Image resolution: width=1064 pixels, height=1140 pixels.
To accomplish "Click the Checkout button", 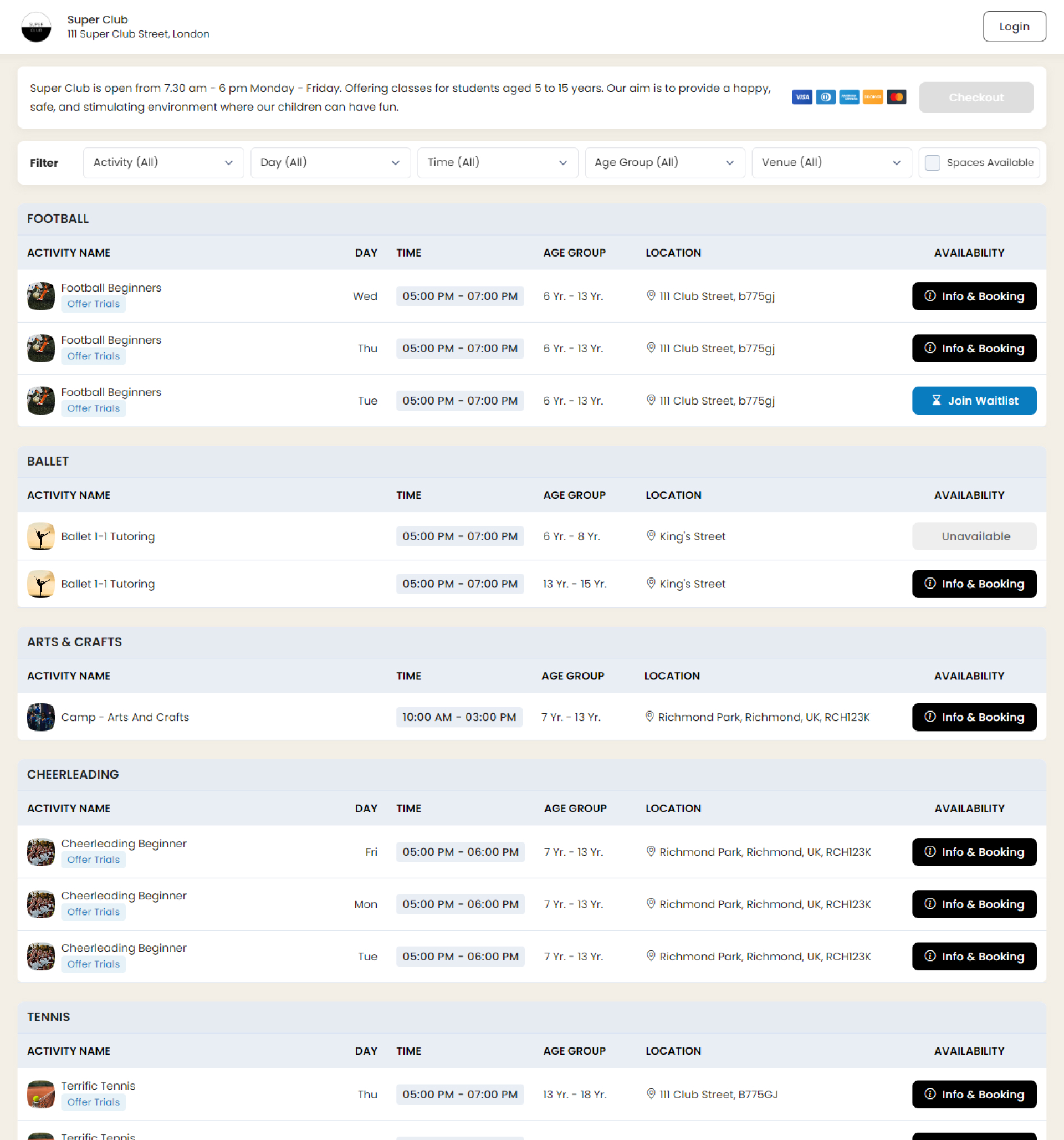I will tap(976, 97).
